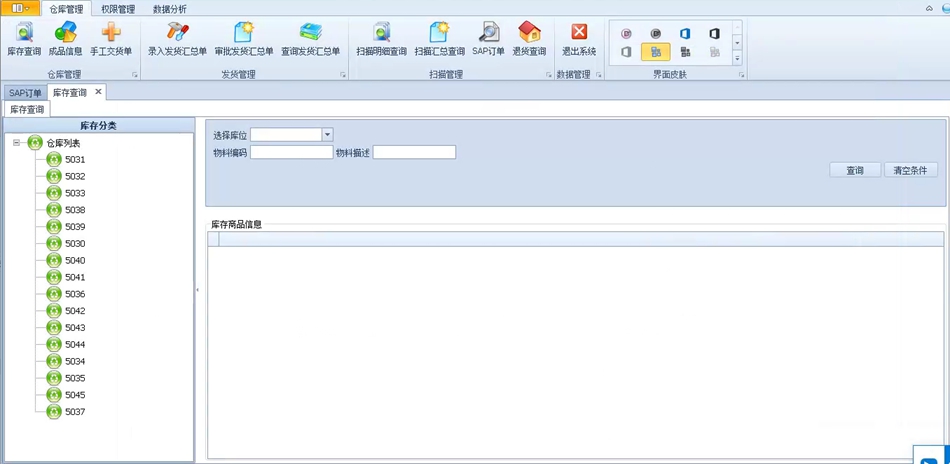The image size is (950, 464).
Task: Switch to the 仓库管理 ribbon tab
Action: [x=66, y=9]
